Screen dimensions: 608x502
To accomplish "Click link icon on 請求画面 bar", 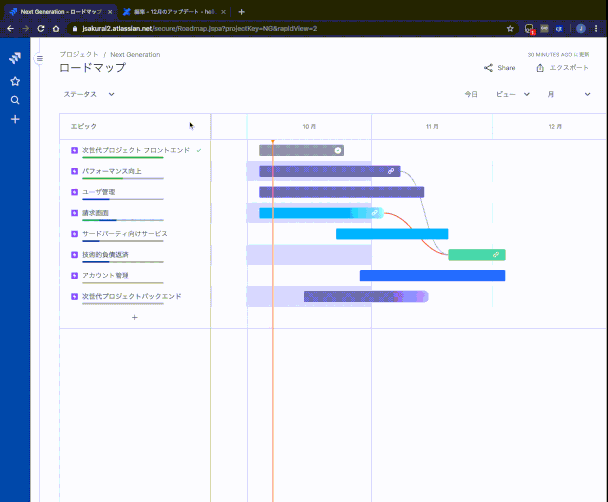I will pos(375,213).
